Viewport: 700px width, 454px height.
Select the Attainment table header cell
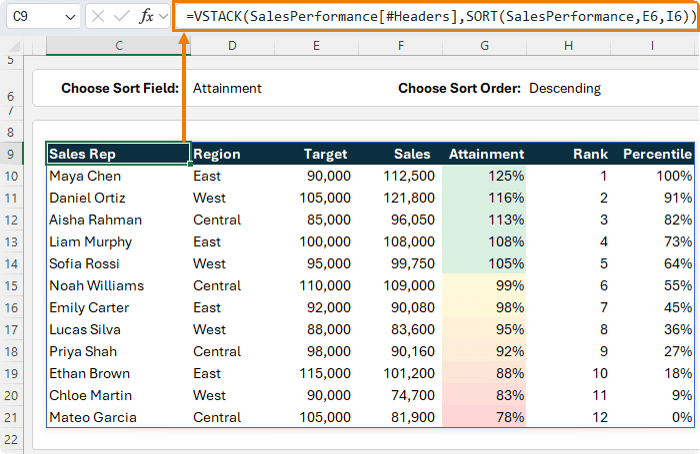coord(484,154)
